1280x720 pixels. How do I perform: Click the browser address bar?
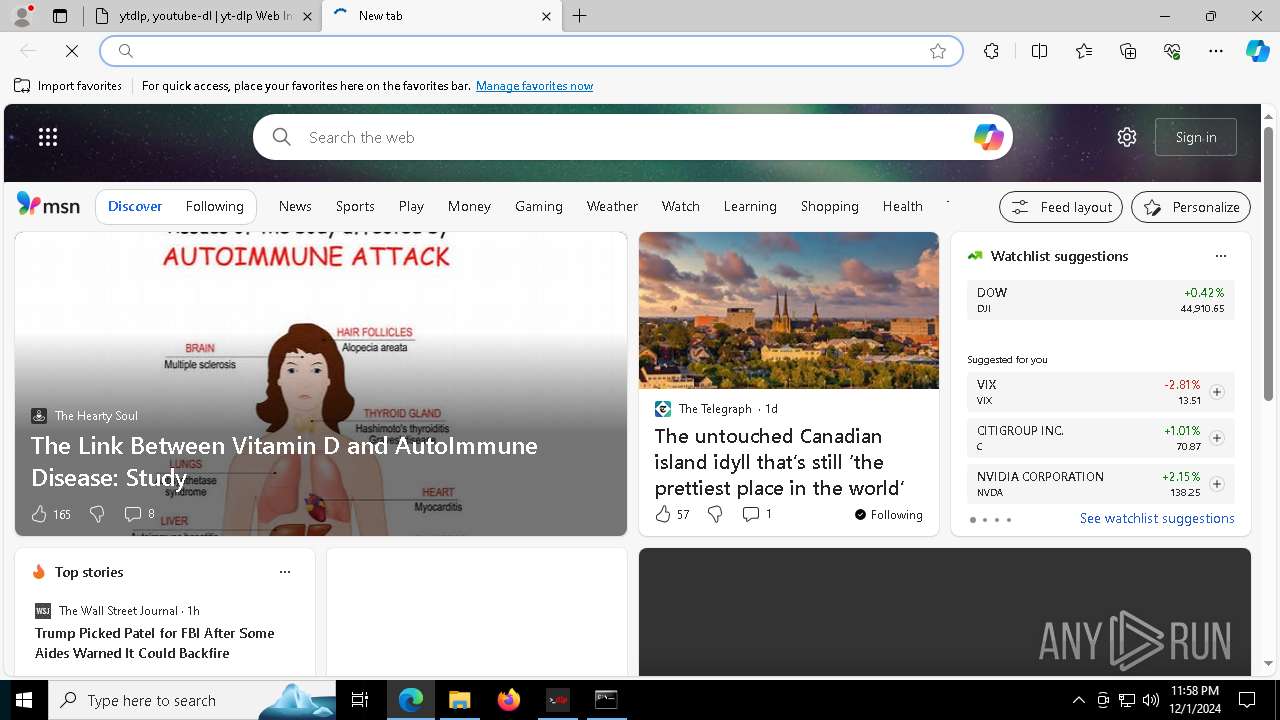point(530,51)
